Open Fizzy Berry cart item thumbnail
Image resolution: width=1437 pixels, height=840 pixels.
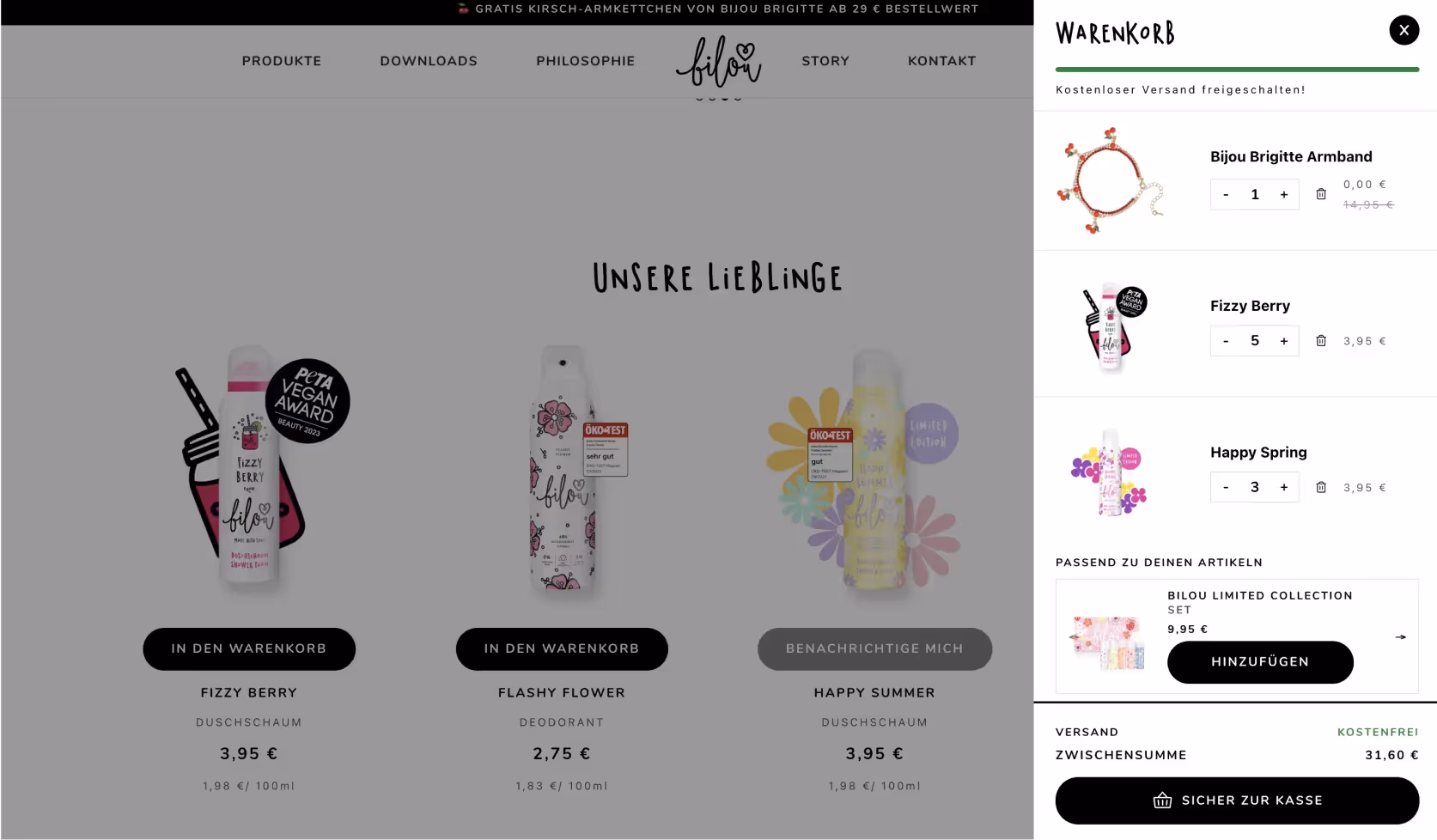tap(1110, 326)
